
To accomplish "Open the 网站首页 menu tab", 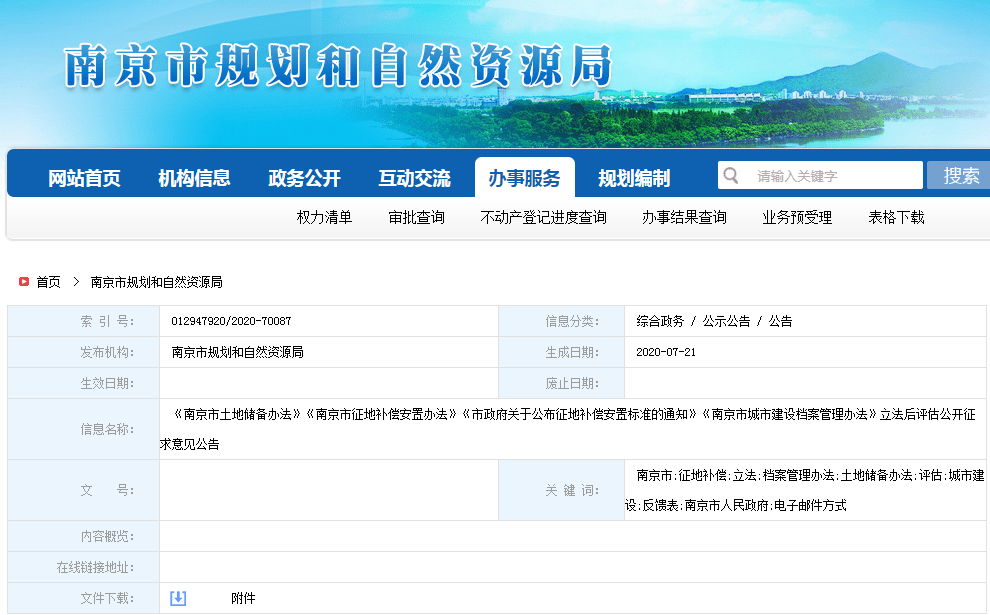I will 85,178.
